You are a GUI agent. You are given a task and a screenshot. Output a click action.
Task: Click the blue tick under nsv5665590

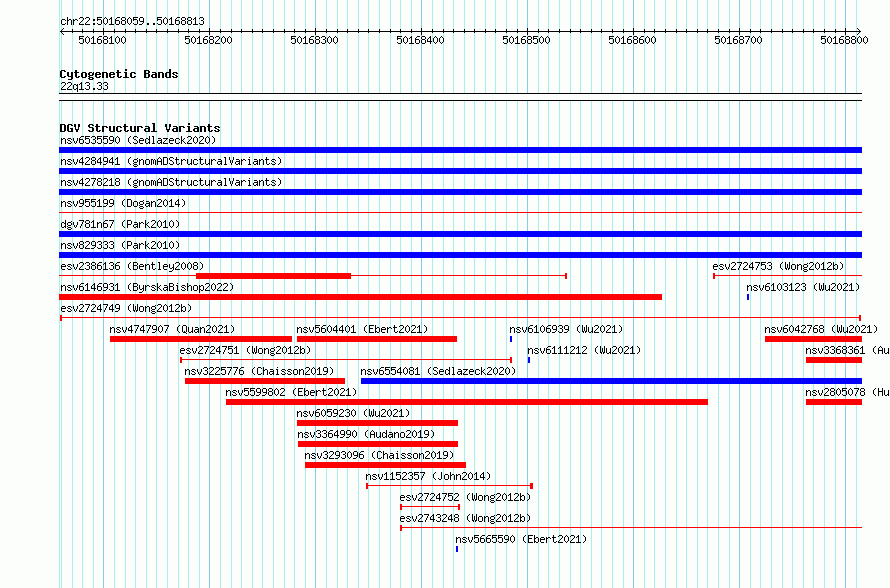pyautogui.click(x=457, y=549)
